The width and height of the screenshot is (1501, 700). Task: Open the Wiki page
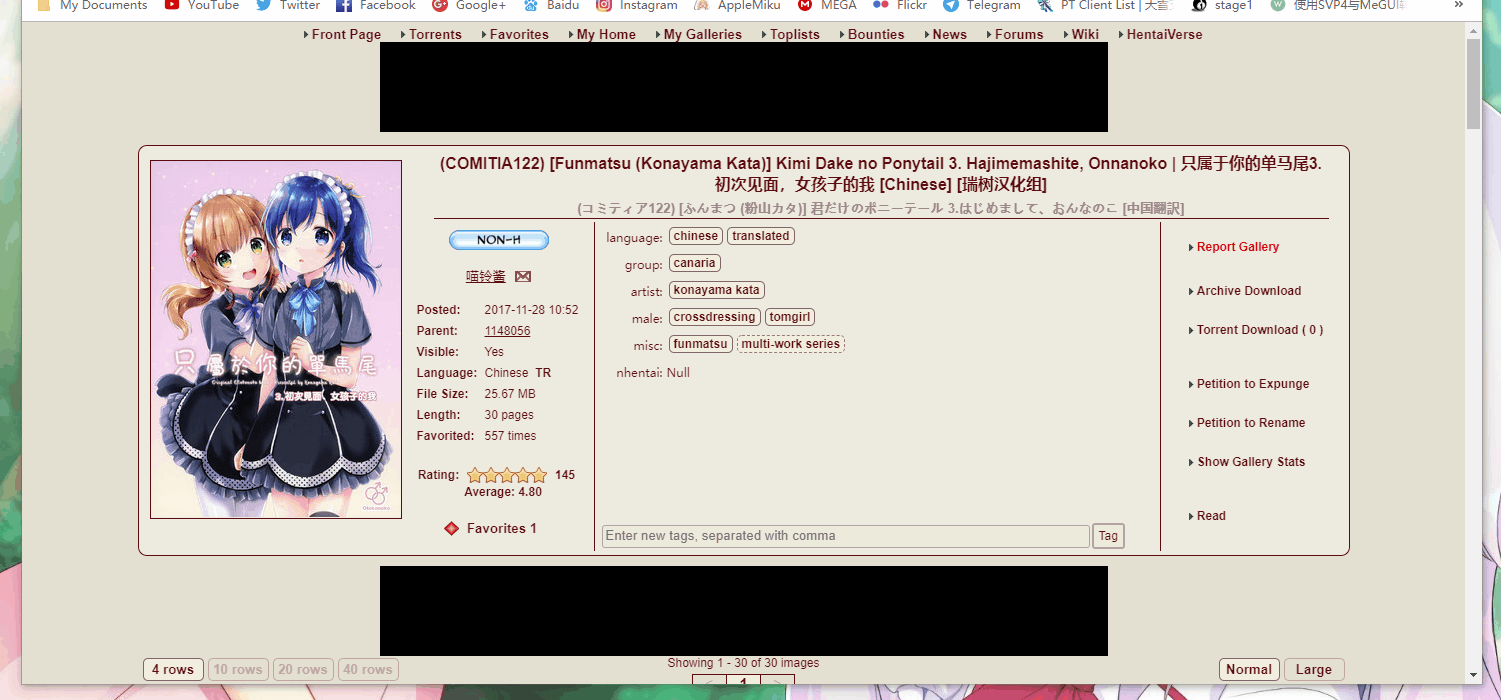coord(1085,34)
